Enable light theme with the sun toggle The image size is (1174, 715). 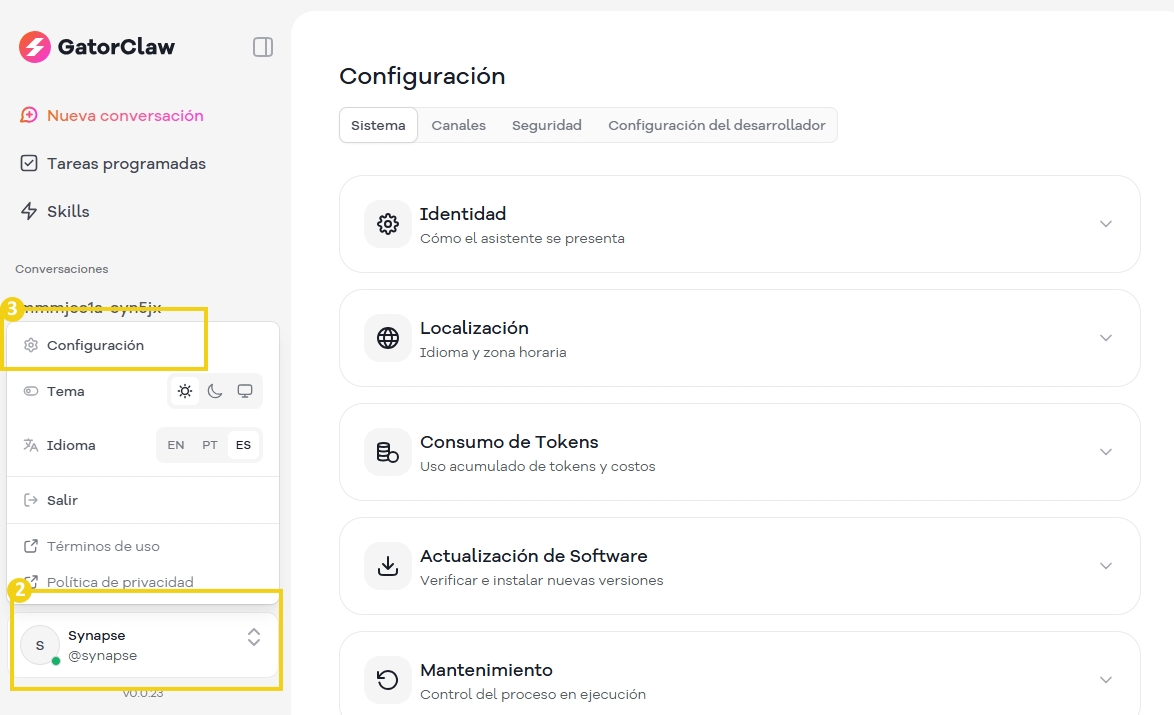(184, 391)
